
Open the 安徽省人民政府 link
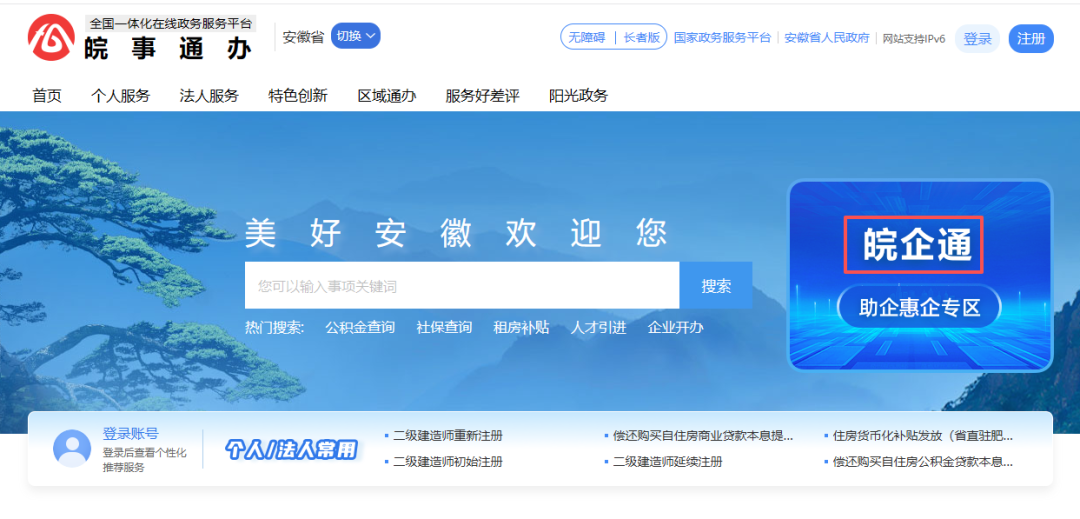coord(827,38)
